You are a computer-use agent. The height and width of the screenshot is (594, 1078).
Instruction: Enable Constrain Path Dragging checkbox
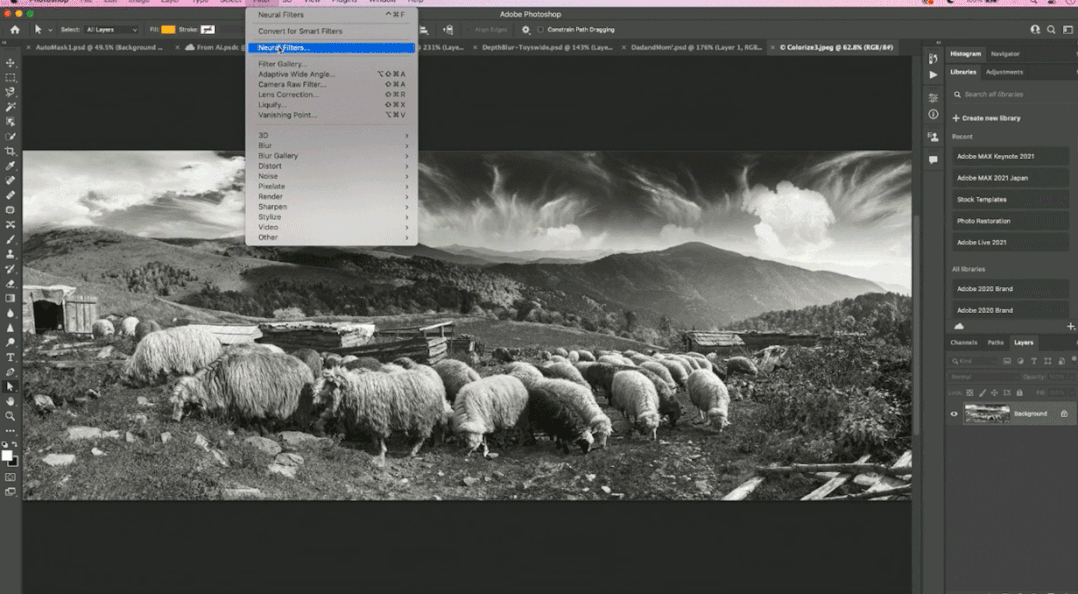coord(540,30)
